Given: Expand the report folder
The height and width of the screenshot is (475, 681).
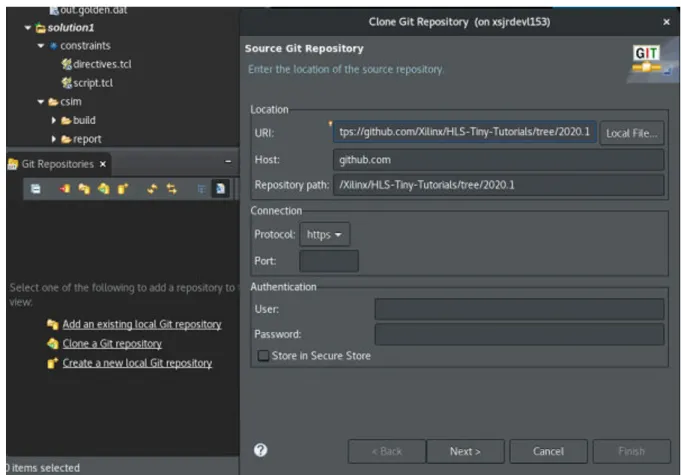Looking at the screenshot, I should pyautogui.click(x=53, y=139).
